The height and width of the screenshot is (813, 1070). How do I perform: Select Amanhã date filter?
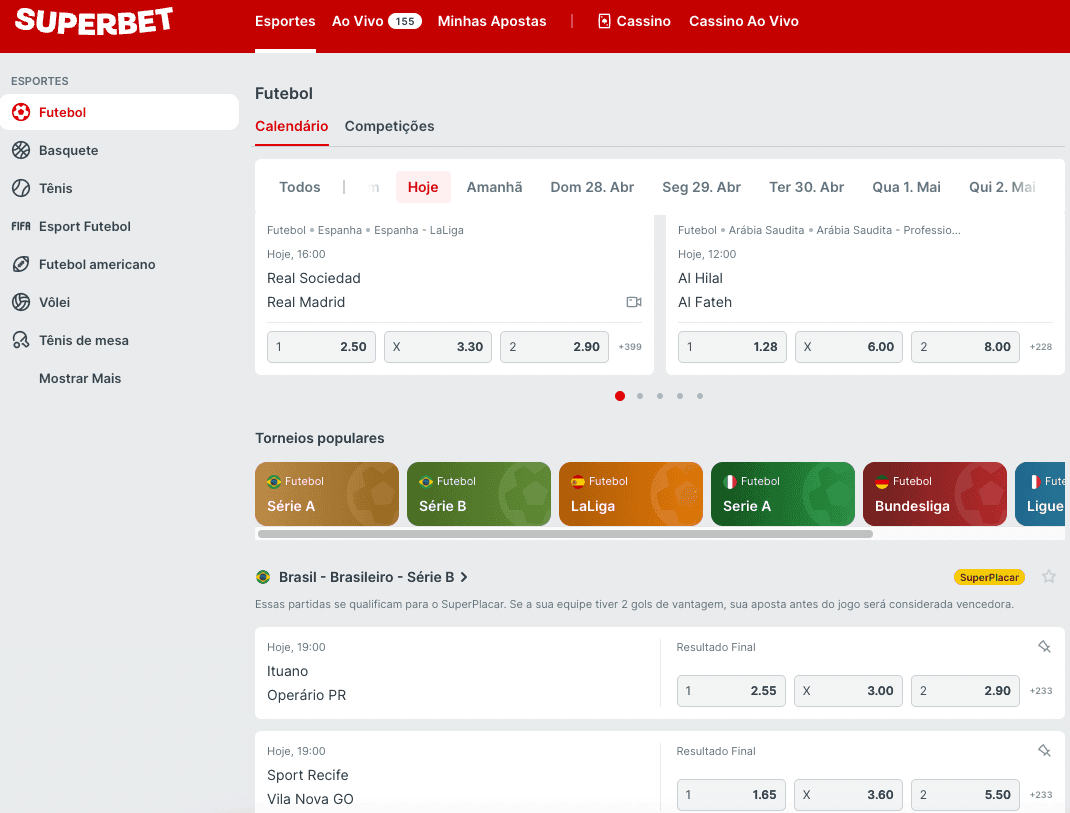tap(494, 187)
